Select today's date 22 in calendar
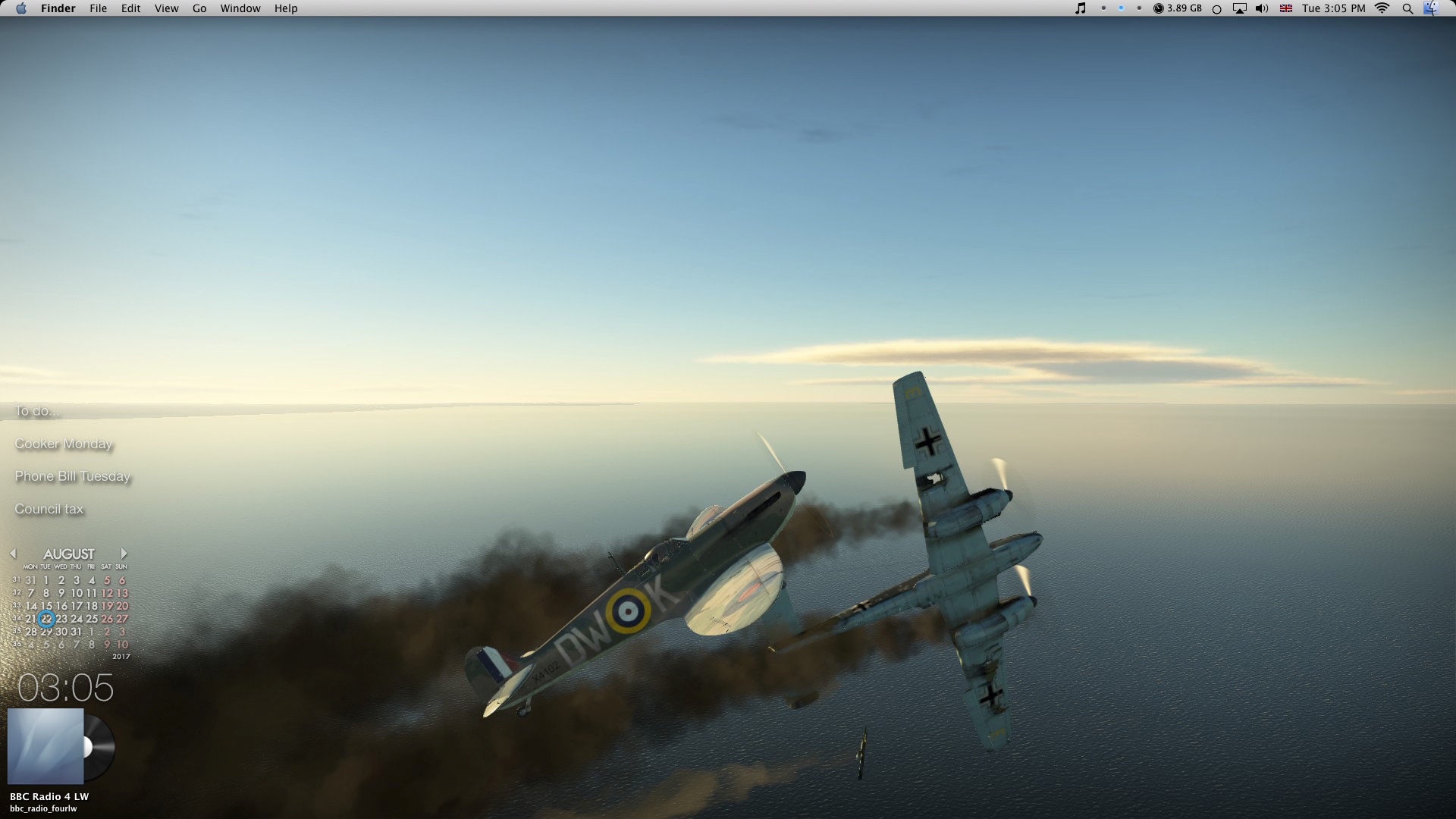 [x=46, y=619]
